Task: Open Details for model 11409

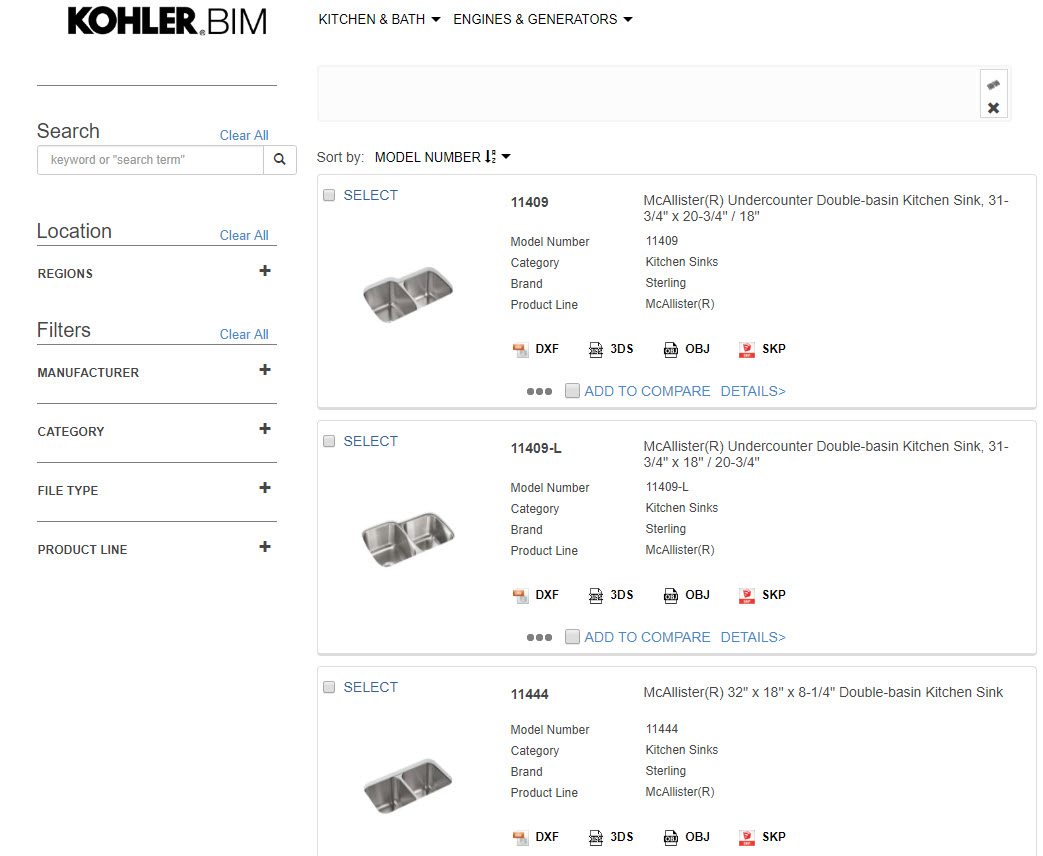Action: click(x=753, y=391)
